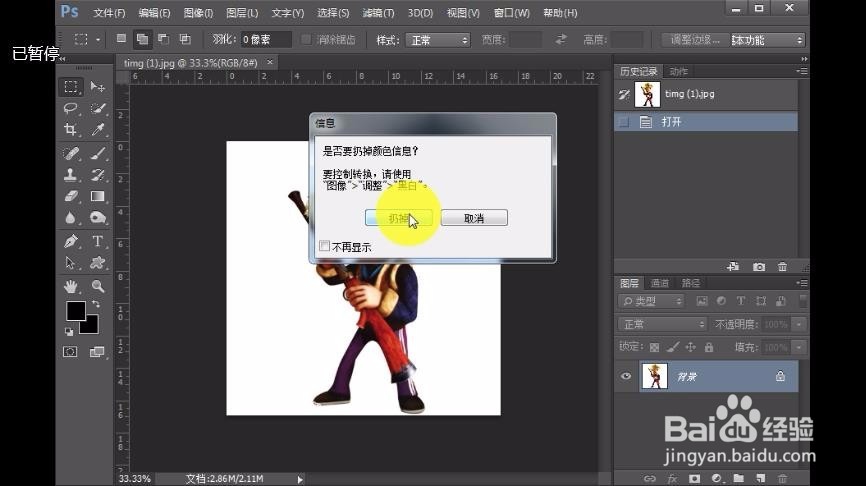Click the 调整边缘 refine edge button
The height and width of the screenshot is (486, 866).
point(695,40)
